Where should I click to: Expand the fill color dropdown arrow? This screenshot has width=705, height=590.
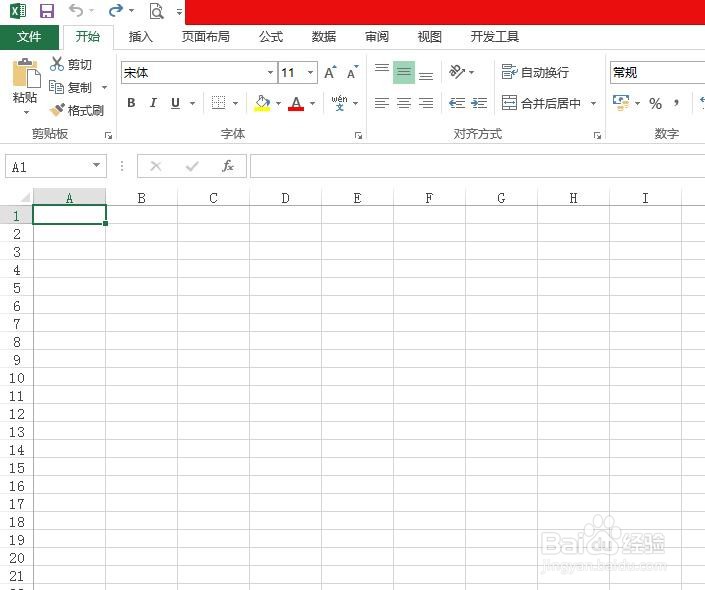278,103
